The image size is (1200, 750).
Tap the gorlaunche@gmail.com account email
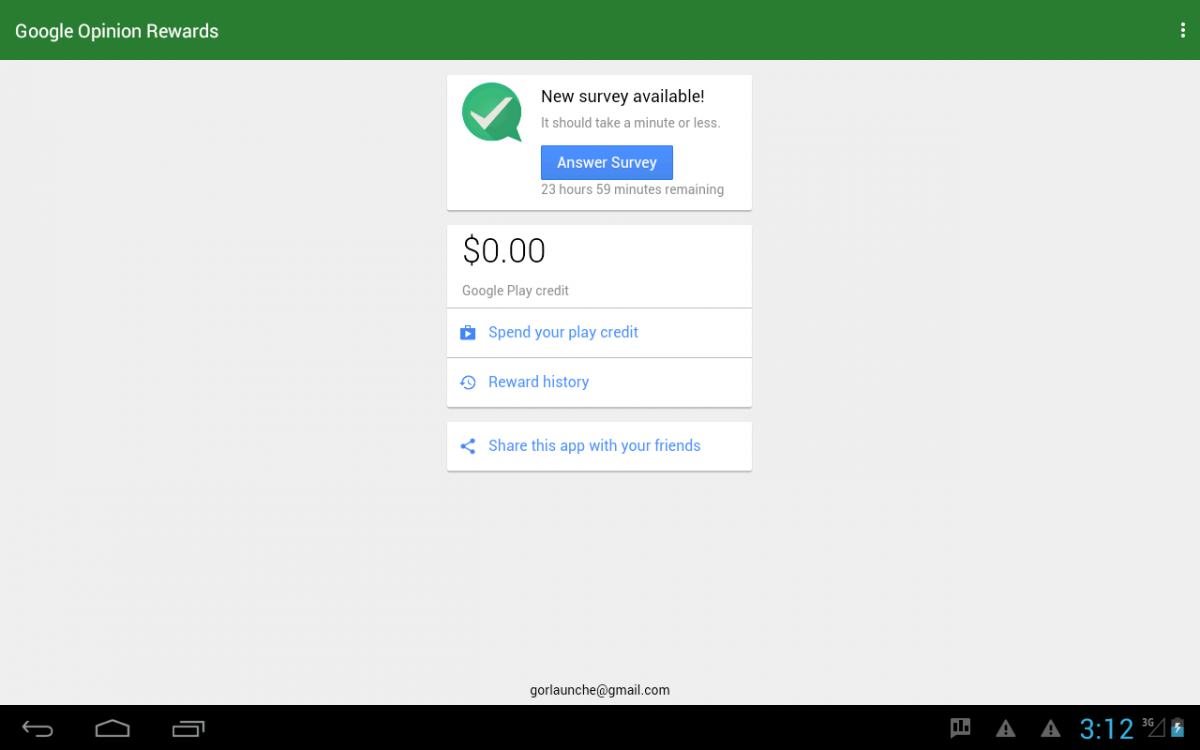click(599, 690)
